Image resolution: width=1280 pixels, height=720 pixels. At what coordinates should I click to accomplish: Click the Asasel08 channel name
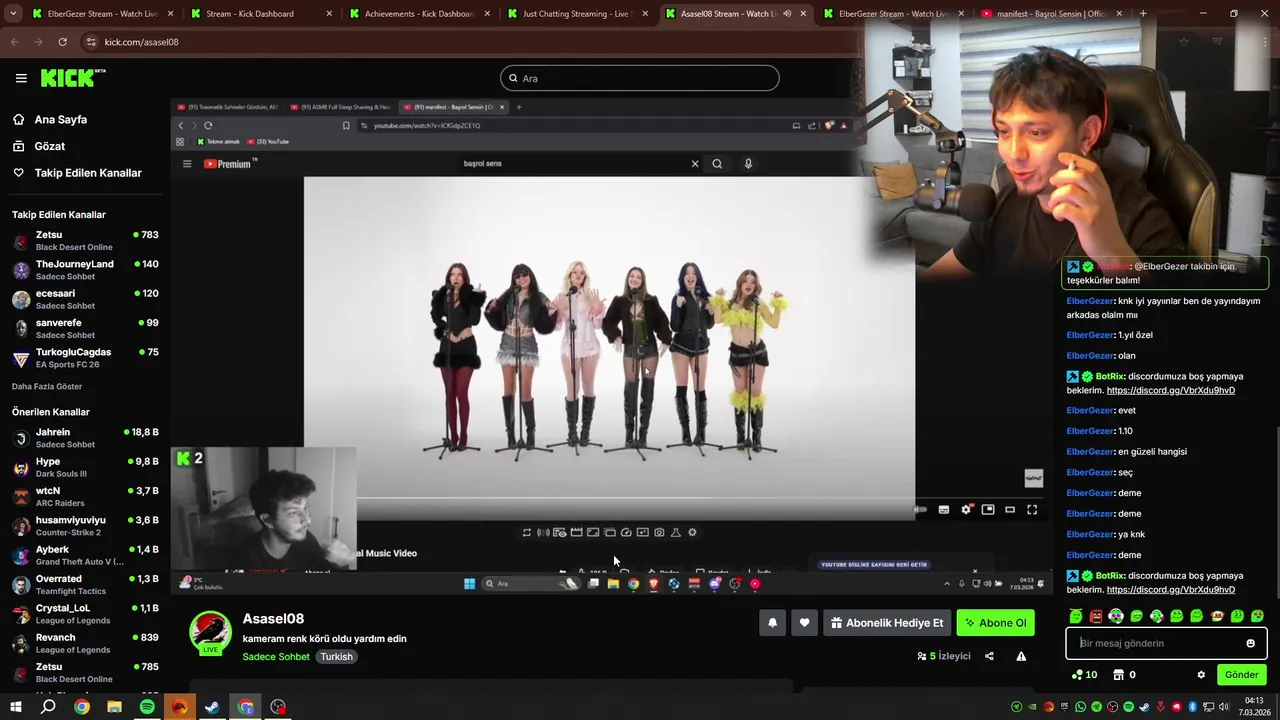(273, 619)
